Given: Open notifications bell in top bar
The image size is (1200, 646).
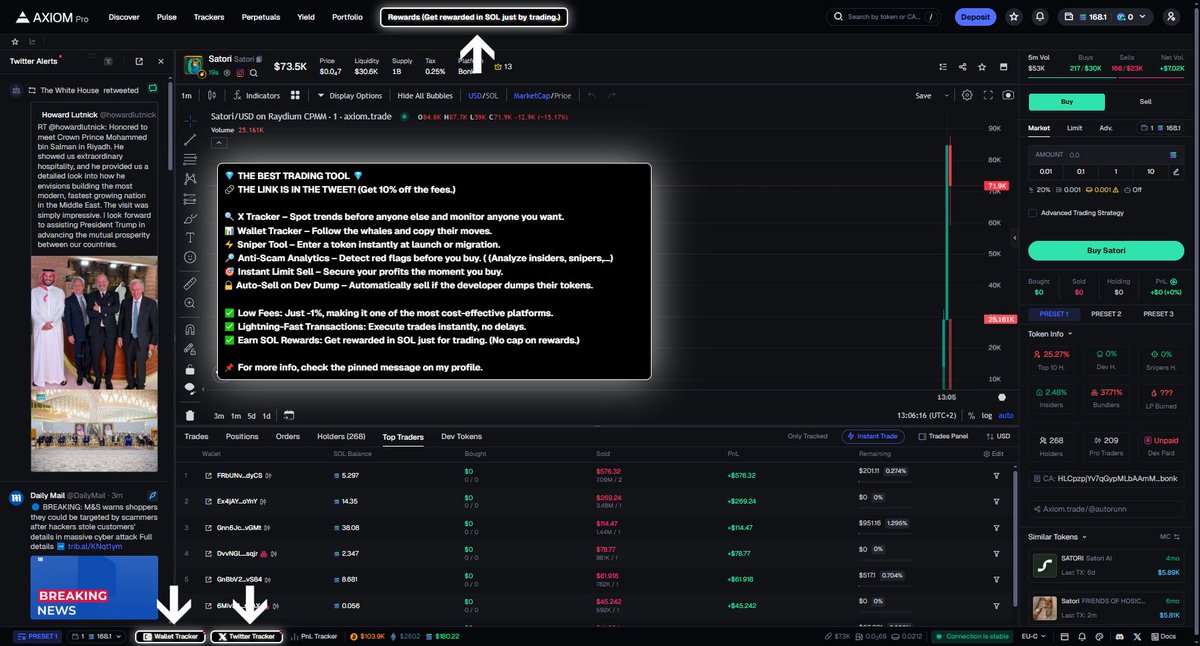Looking at the screenshot, I should tap(1040, 17).
